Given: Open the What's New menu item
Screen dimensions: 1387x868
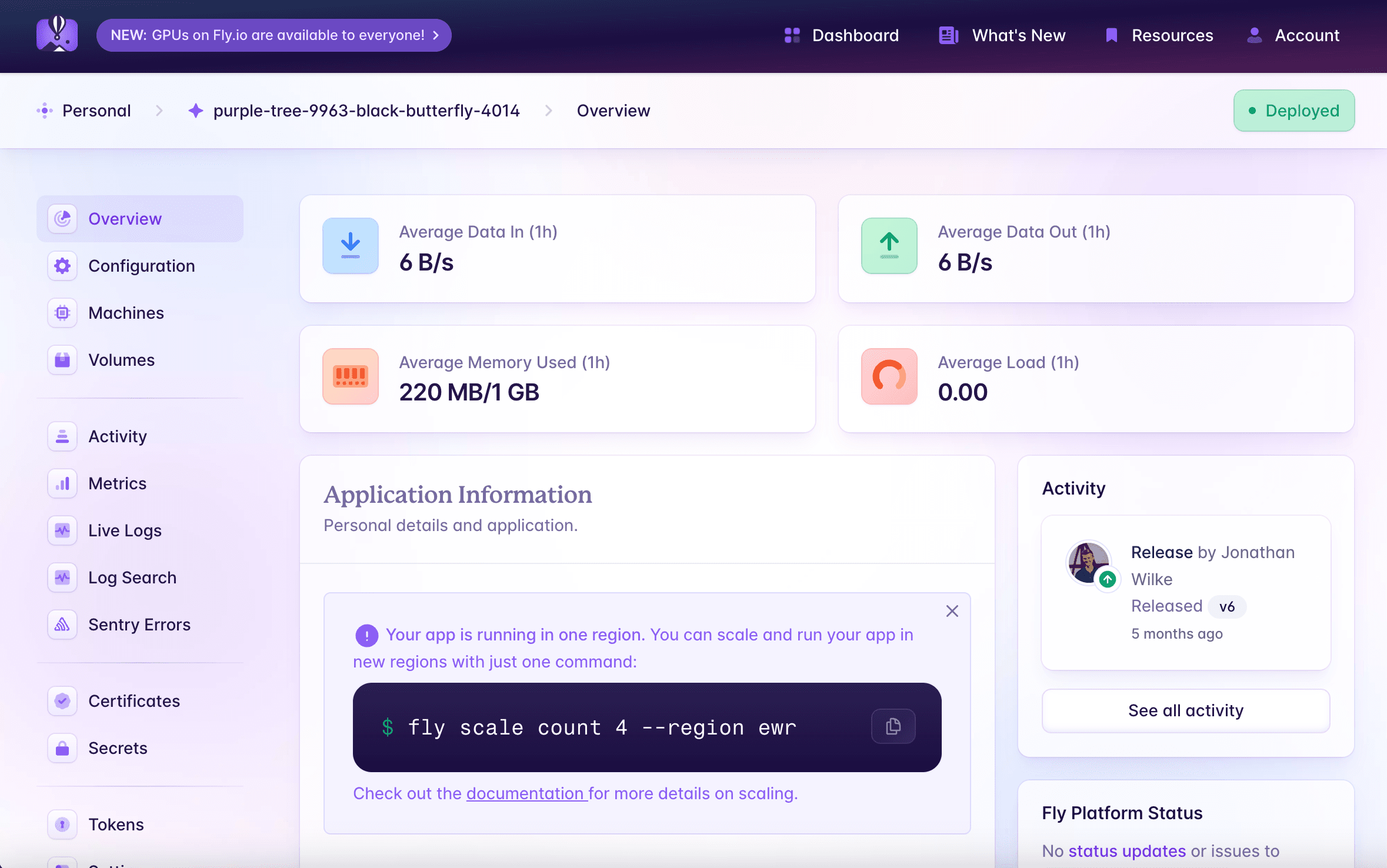Looking at the screenshot, I should 1001,35.
